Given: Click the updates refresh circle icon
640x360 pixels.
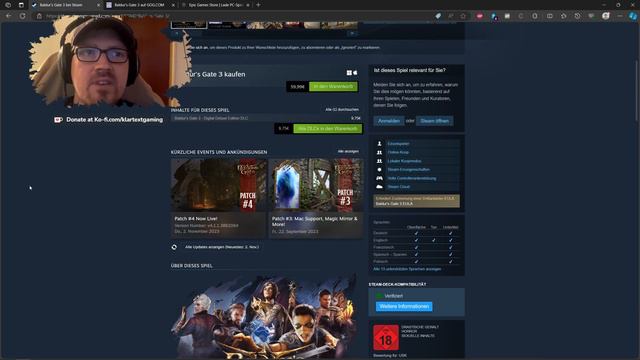Looking at the screenshot, I should 174,247.
